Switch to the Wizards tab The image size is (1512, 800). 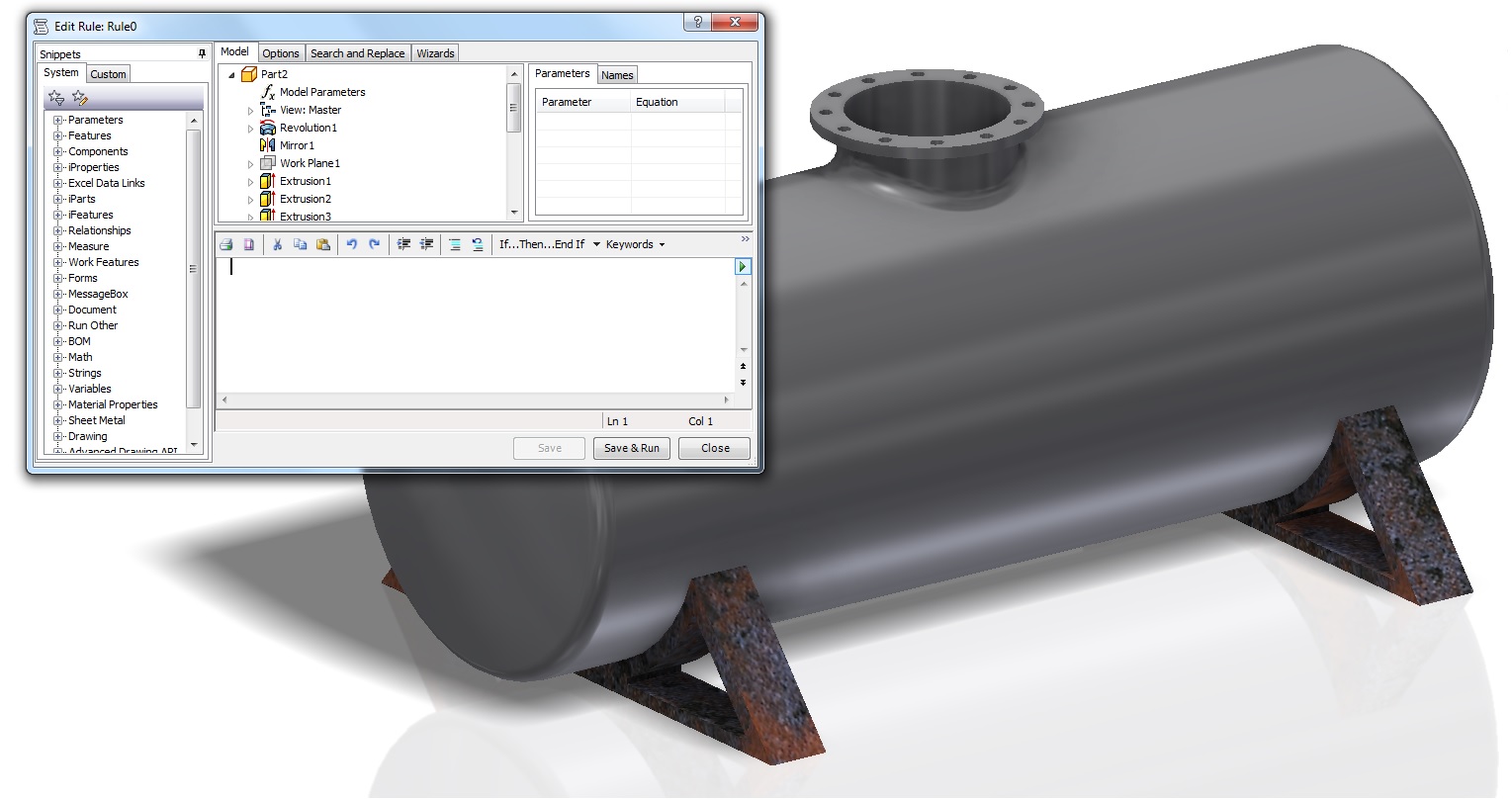[x=435, y=53]
